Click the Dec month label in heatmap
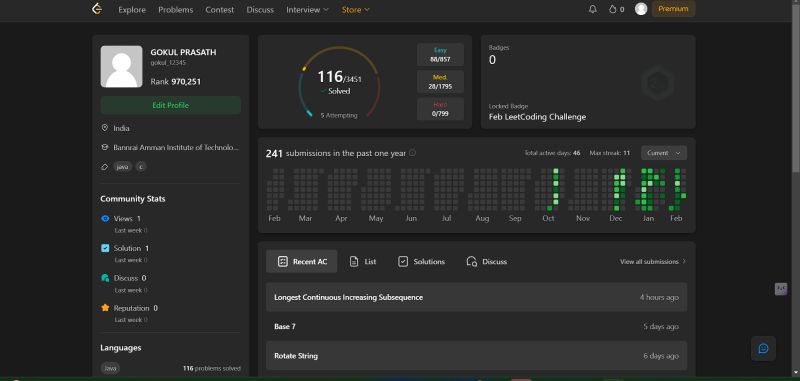The height and width of the screenshot is (381, 800). 616,218
